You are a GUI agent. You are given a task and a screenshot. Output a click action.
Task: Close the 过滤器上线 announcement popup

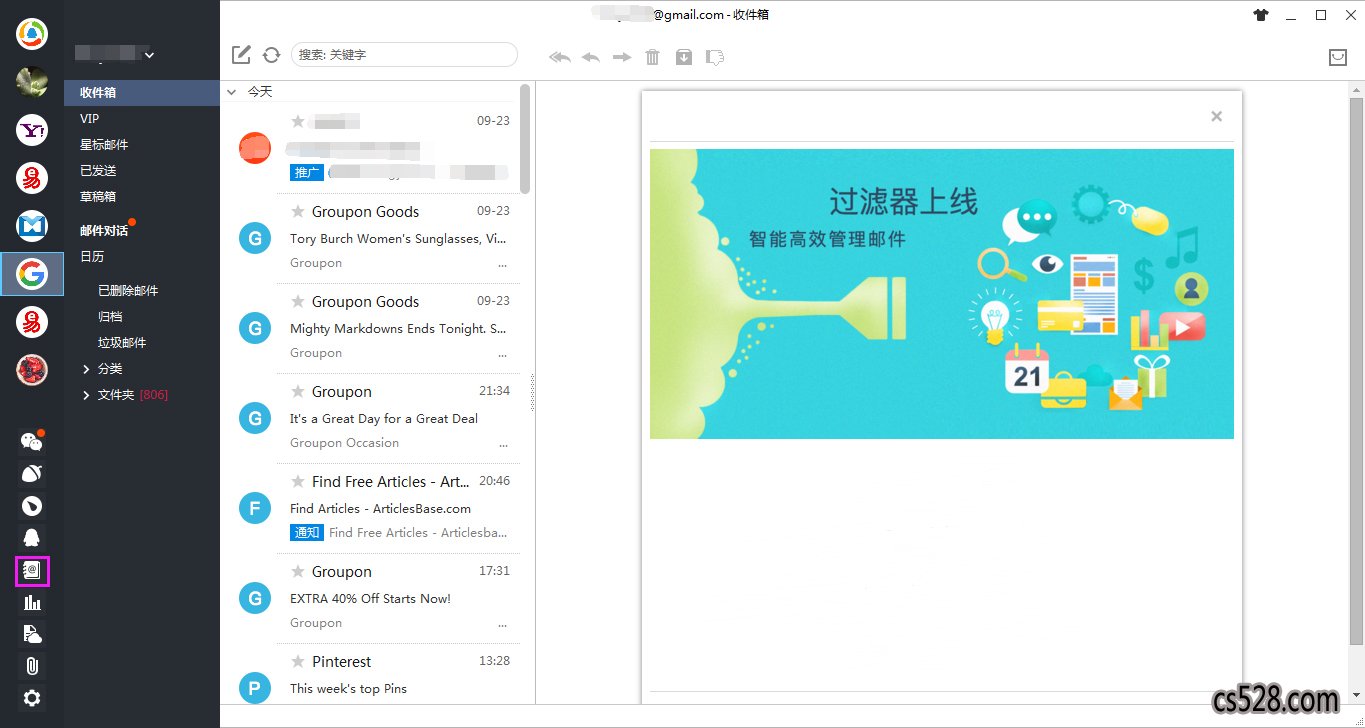click(x=1216, y=116)
